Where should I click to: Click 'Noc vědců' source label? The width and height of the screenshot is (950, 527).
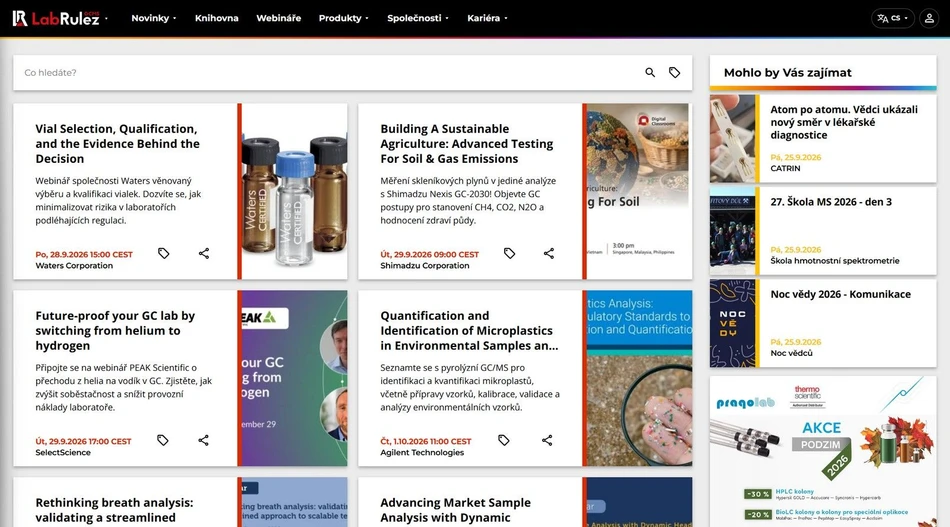[x=791, y=353]
